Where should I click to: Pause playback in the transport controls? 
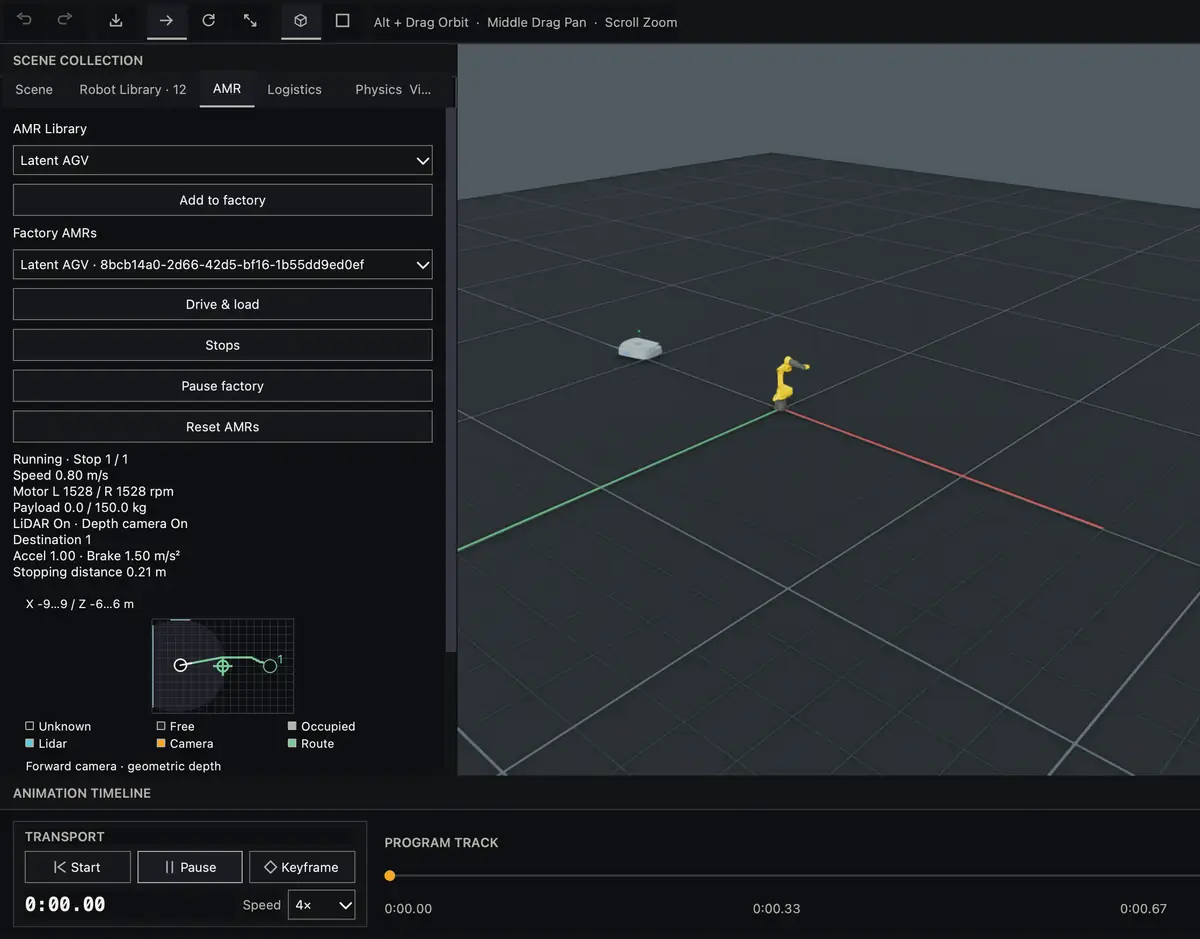pyautogui.click(x=190, y=867)
